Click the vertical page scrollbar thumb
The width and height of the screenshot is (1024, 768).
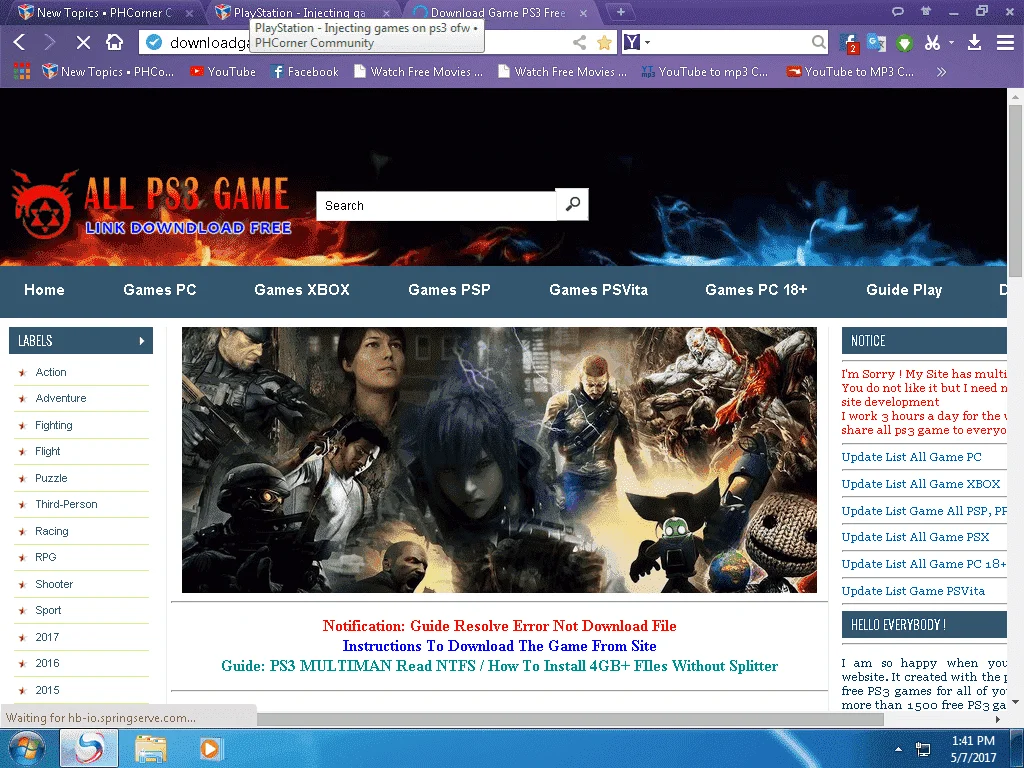point(1015,189)
